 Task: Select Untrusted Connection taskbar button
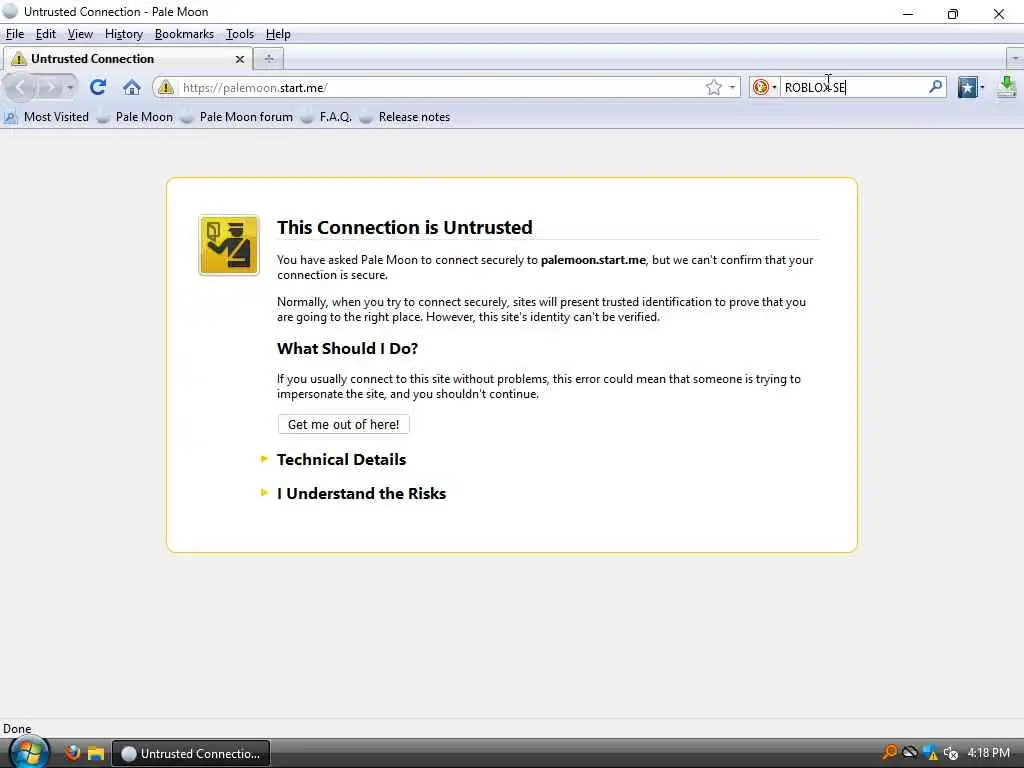(191, 753)
